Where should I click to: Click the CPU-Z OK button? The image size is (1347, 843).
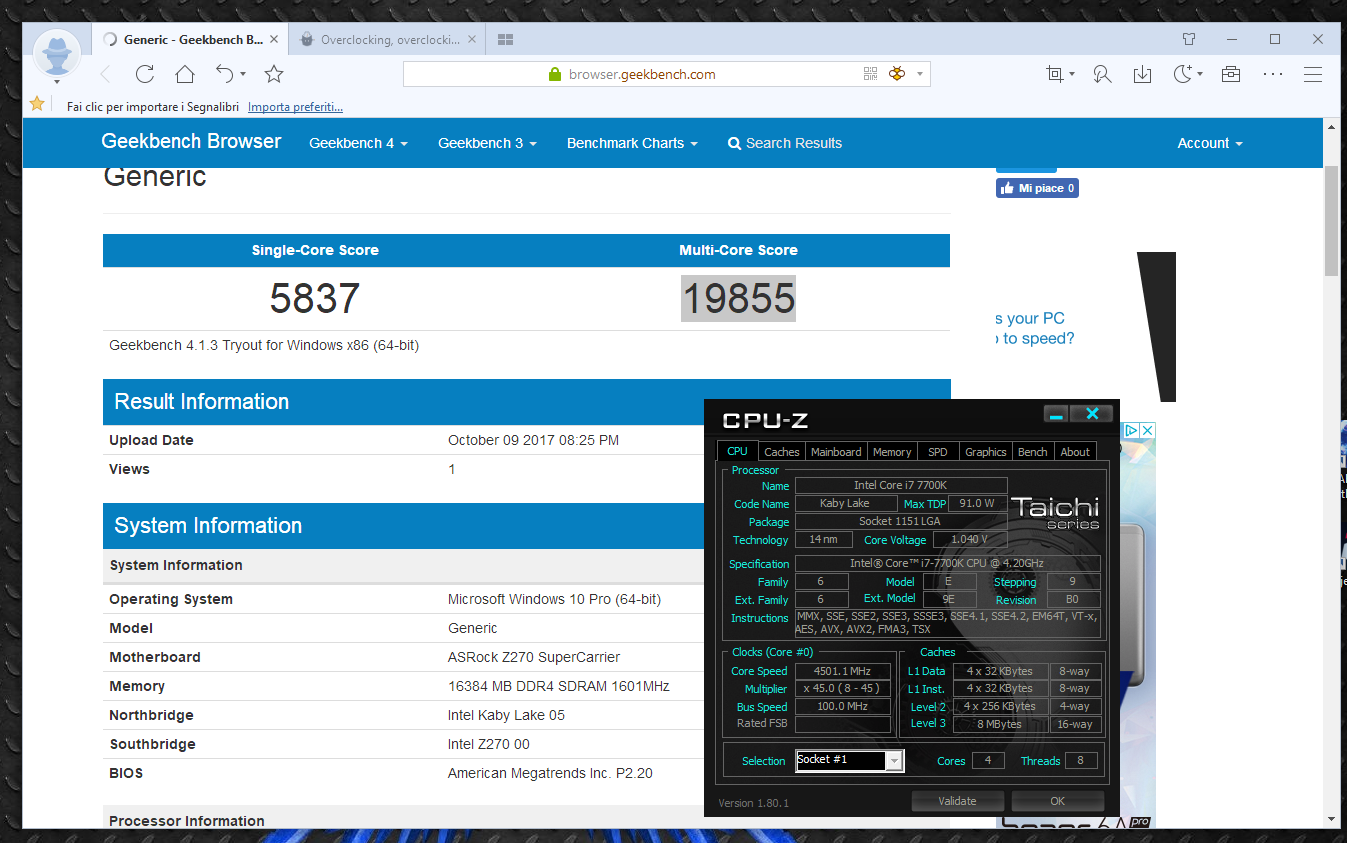(1058, 801)
